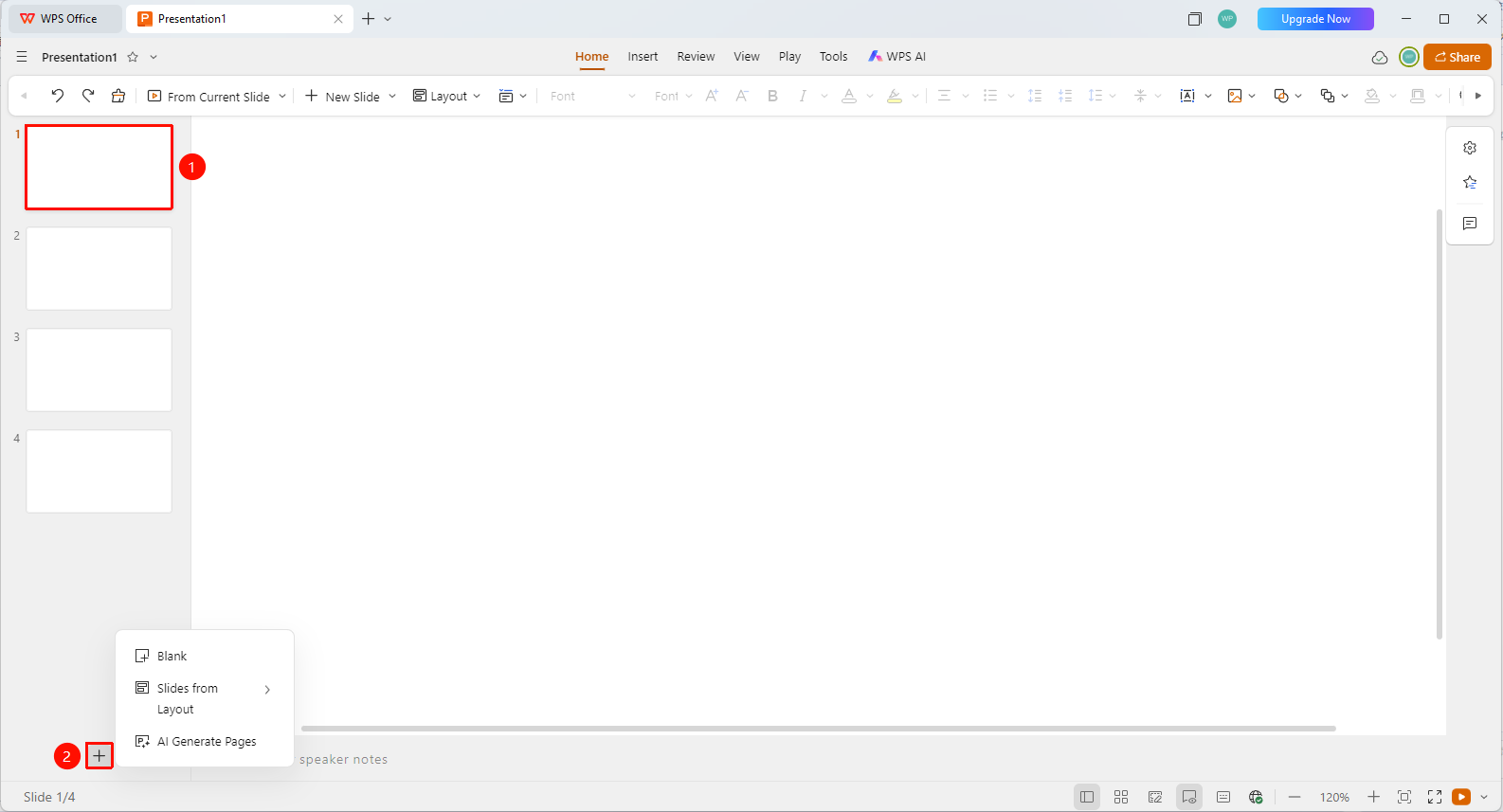Open the settings gear in the right sidebar
Image resolution: width=1503 pixels, height=812 pixels.
coord(1470,148)
